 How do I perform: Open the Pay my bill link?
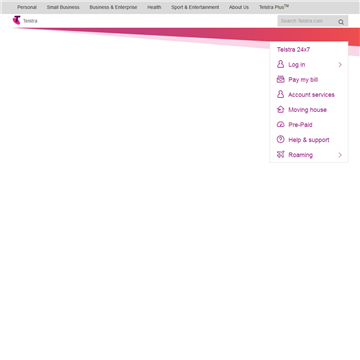tap(303, 80)
